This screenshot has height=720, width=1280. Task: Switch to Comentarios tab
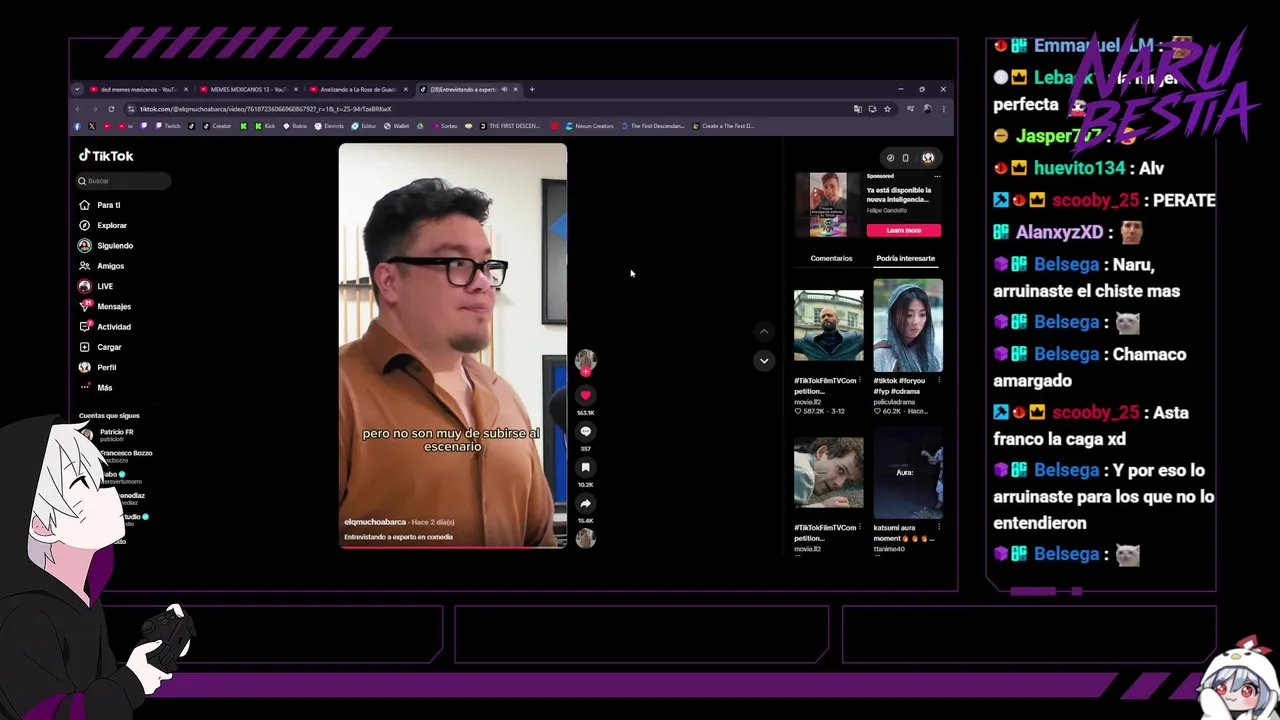831,258
